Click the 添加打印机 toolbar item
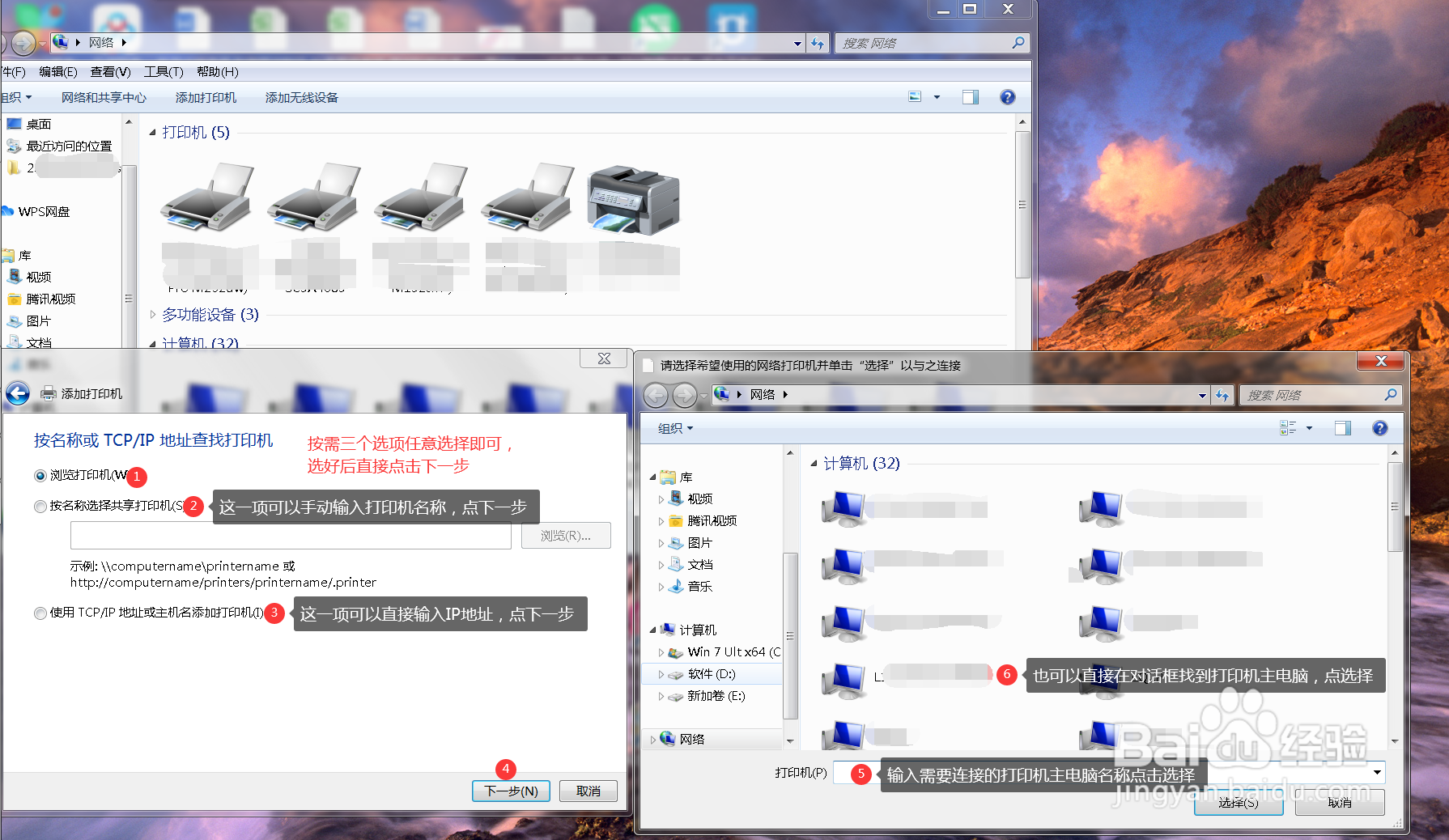Image resolution: width=1449 pixels, height=840 pixels. [x=206, y=97]
